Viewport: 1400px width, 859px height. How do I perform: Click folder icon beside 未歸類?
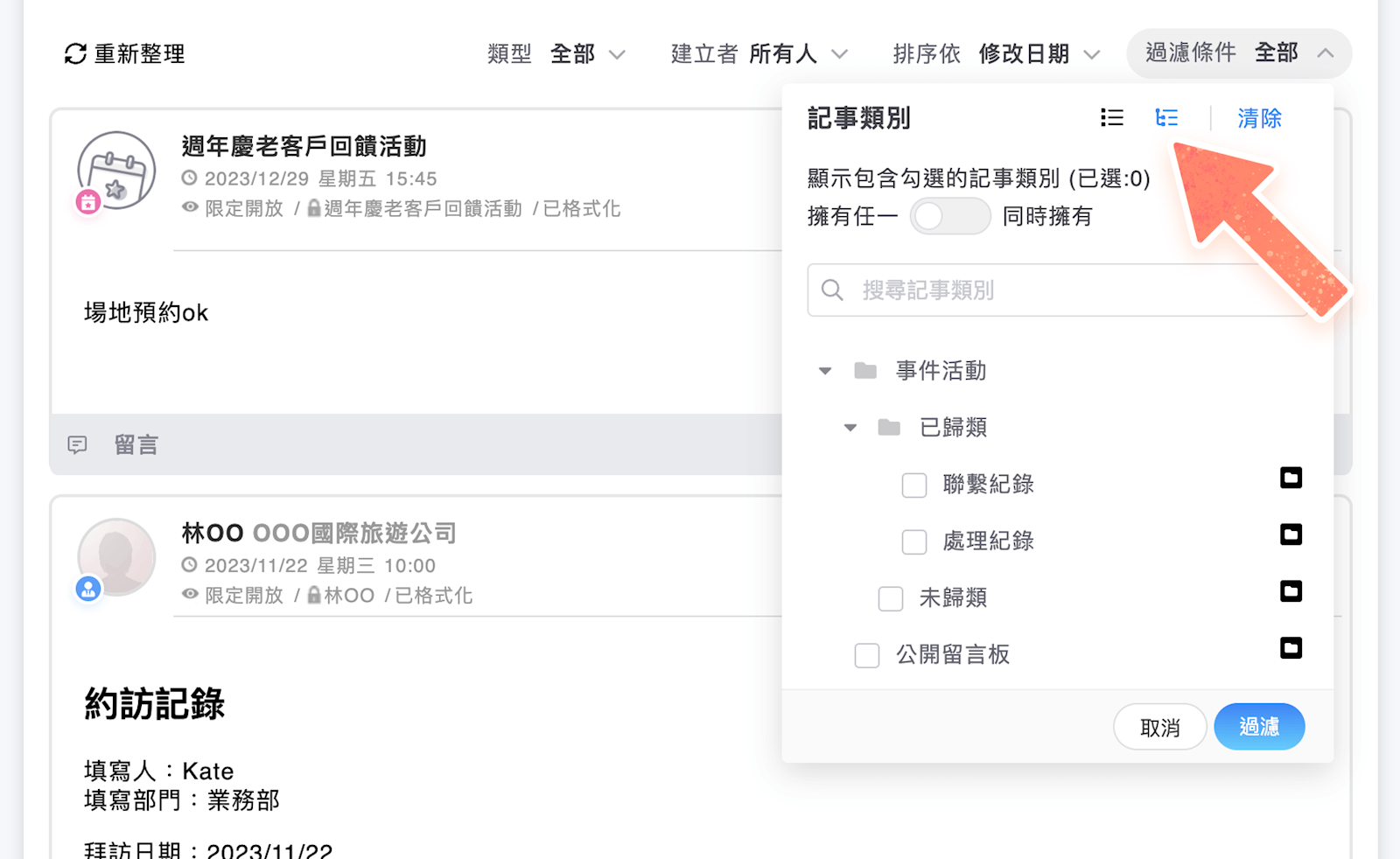point(1291,591)
